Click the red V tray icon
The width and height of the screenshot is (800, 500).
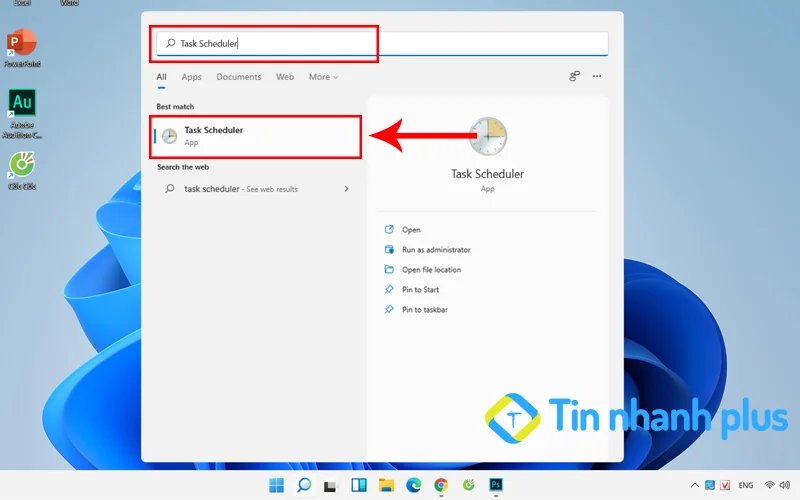click(x=725, y=485)
